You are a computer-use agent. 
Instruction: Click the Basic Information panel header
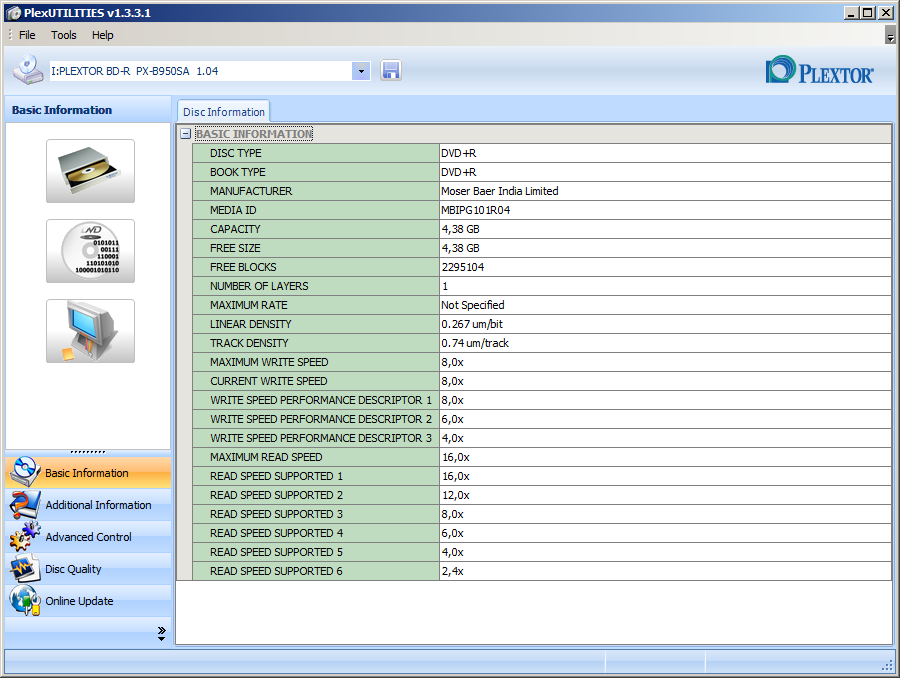[88, 110]
